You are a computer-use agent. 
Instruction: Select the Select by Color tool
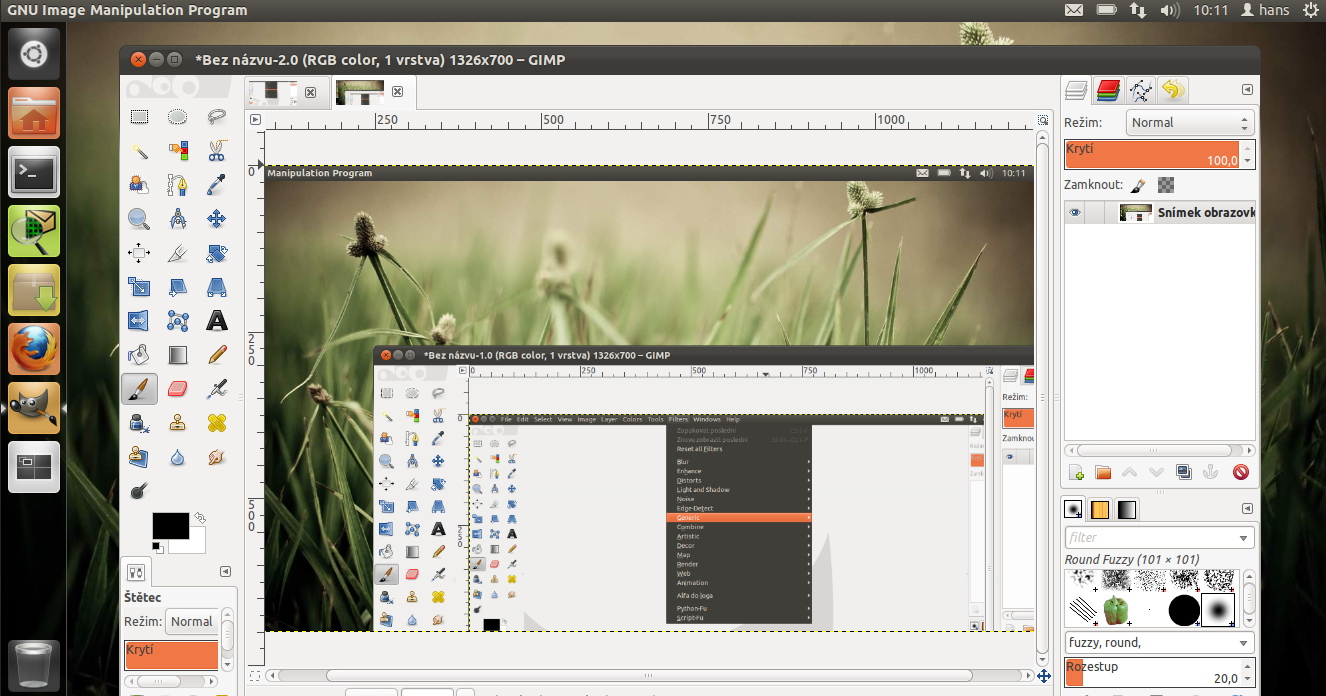tap(177, 151)
